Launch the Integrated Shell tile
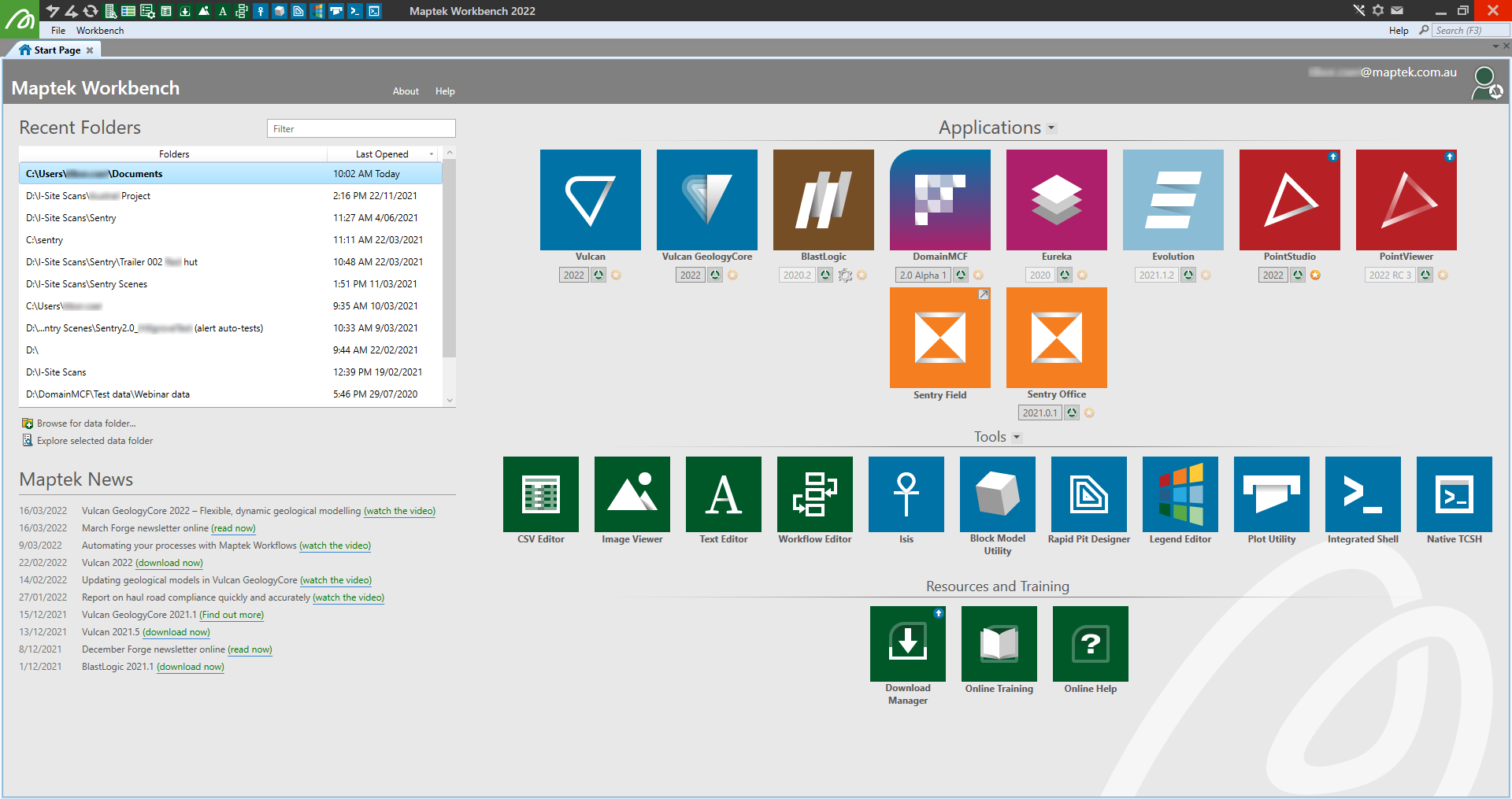The image size is (1512, 799). [x=1363, y=494]
